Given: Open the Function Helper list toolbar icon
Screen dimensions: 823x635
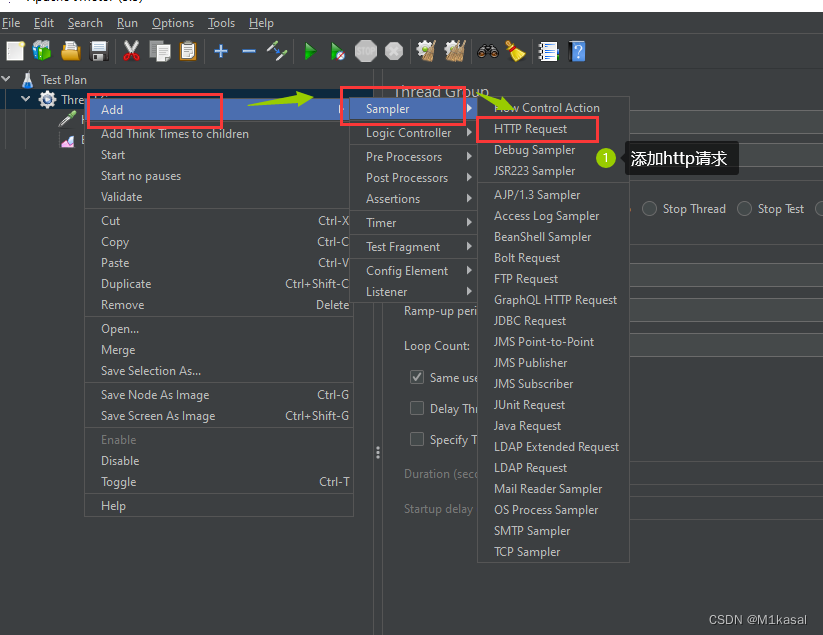Looking at the screenshot, I should pyautogui.click(x=548, y=51).
